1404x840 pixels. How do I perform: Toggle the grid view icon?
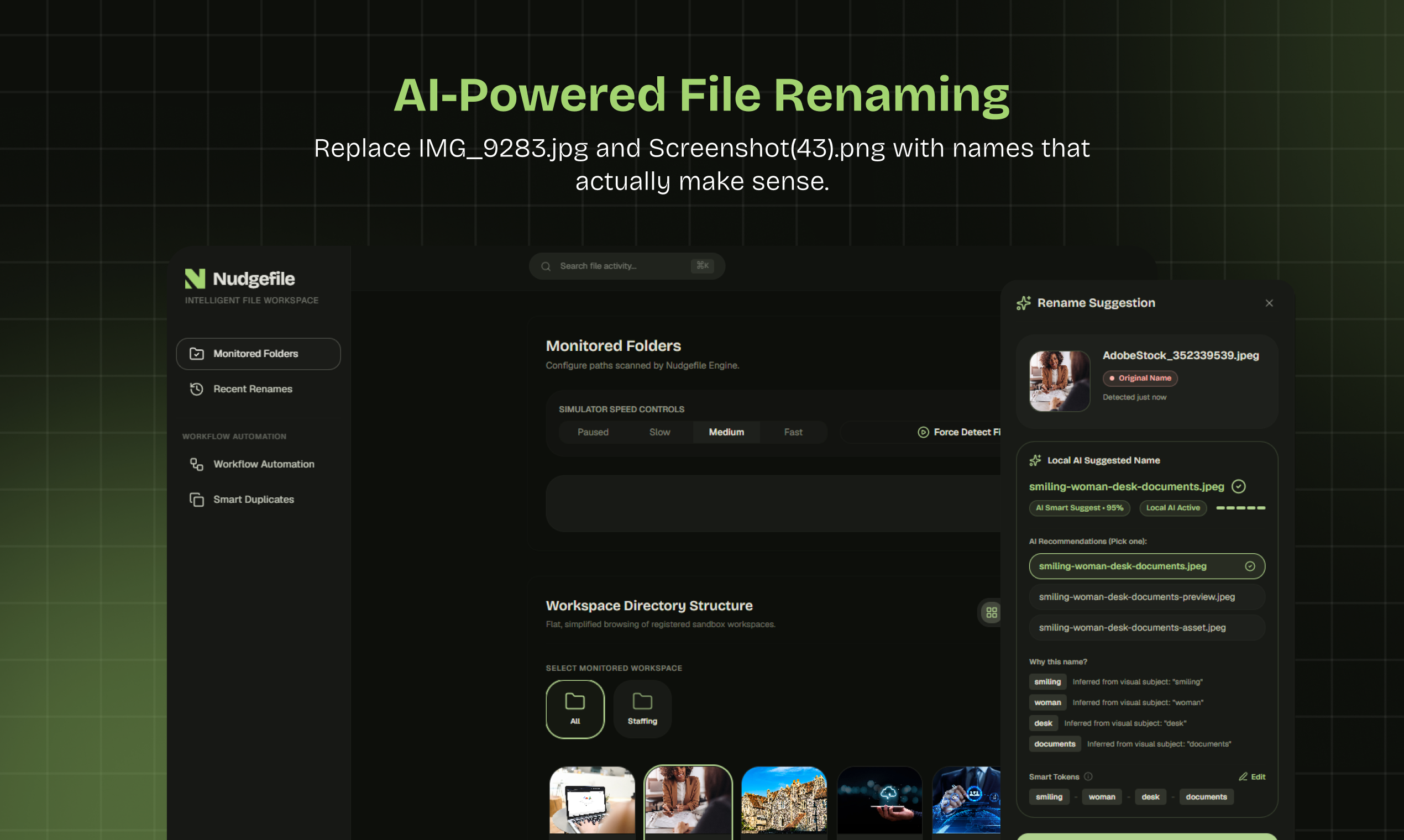[991, 612]
